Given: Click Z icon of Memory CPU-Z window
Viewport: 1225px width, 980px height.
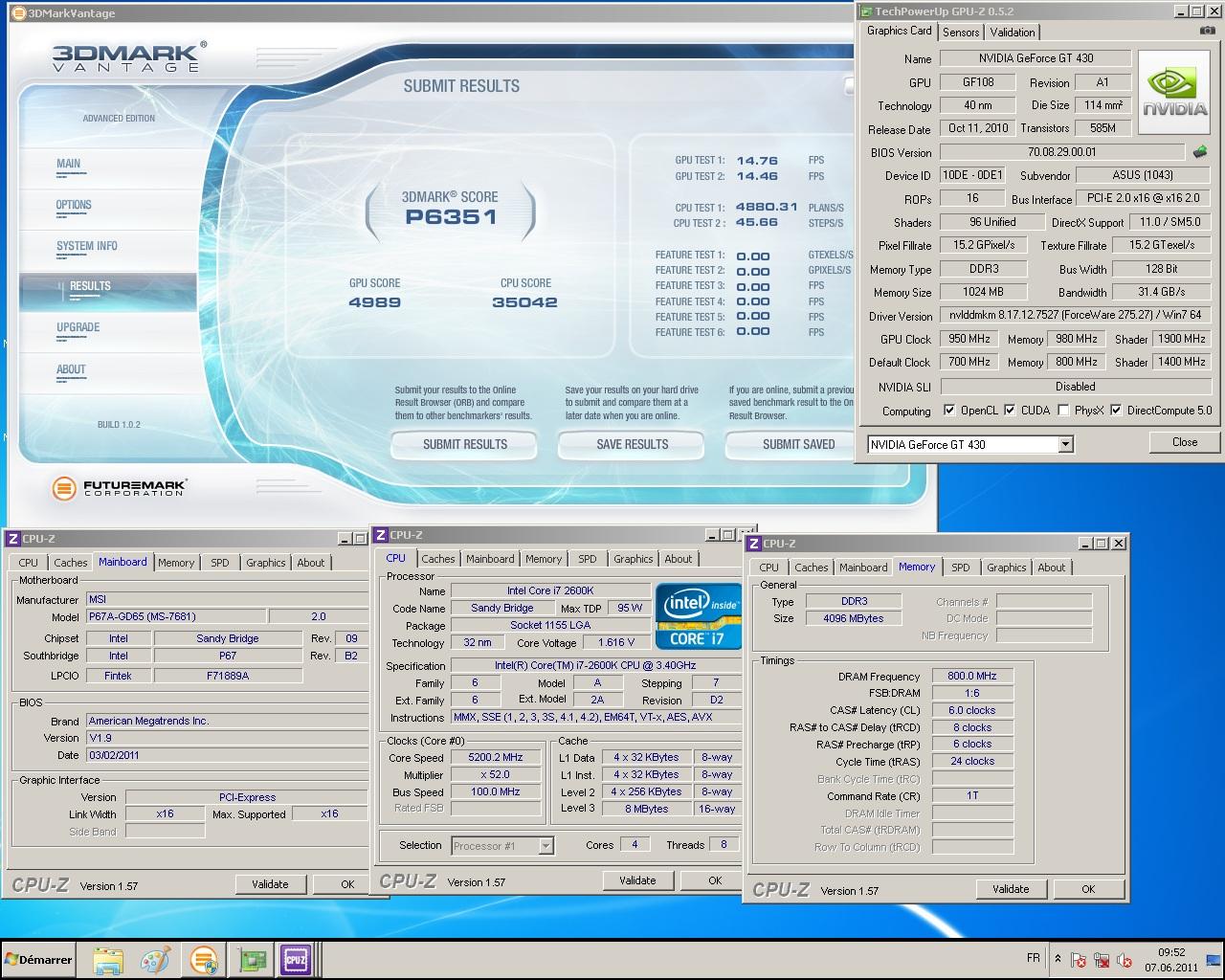Looking at the screenshot, I should [754, 544].
